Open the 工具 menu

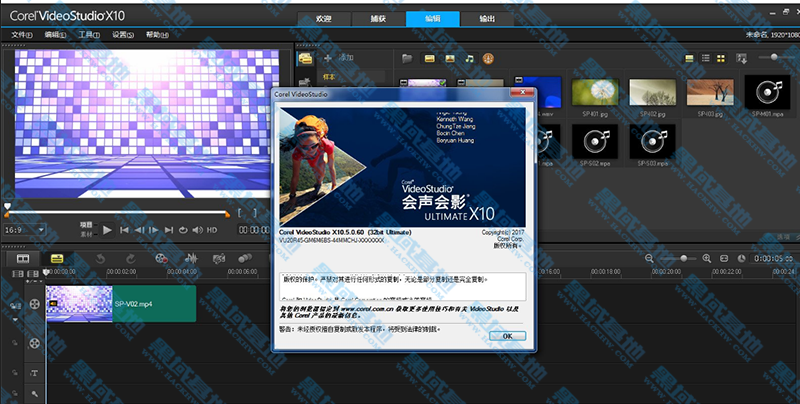coord(89,35)
